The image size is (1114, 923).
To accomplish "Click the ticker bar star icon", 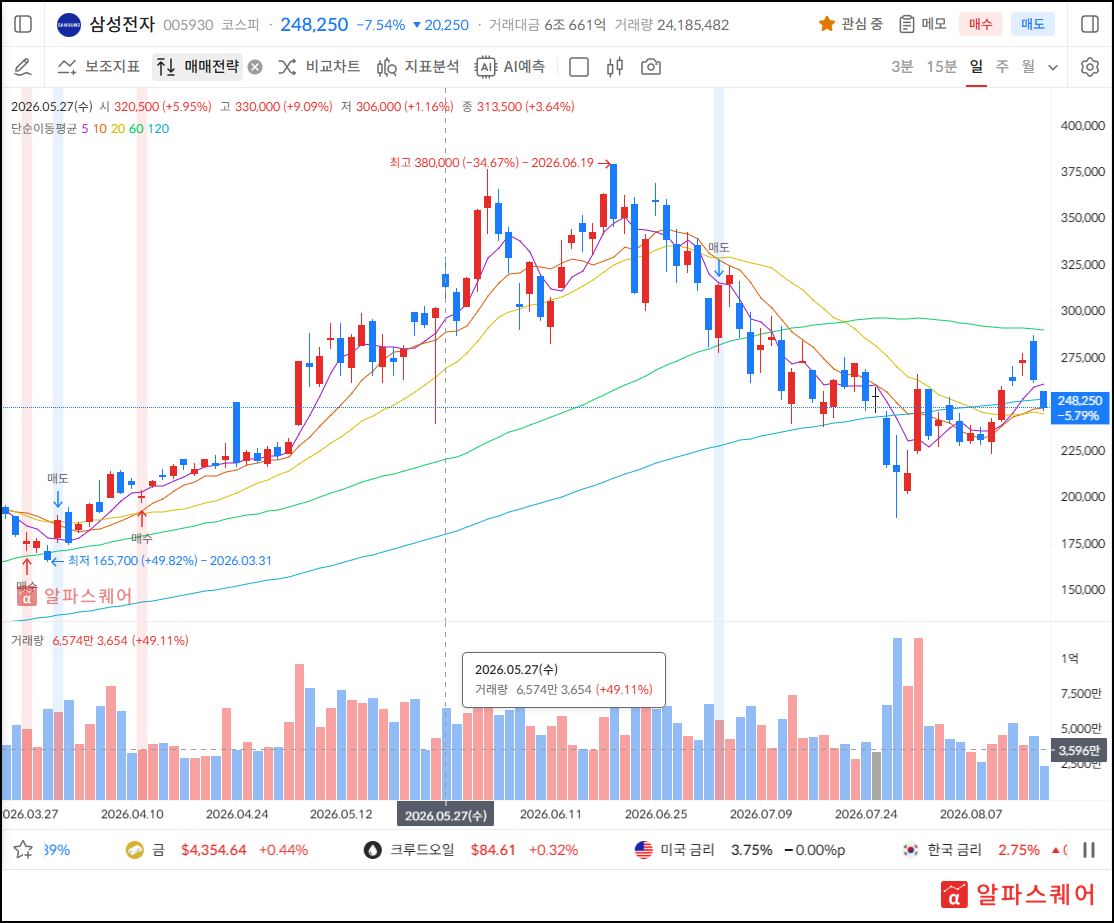I will click(23, 850).
